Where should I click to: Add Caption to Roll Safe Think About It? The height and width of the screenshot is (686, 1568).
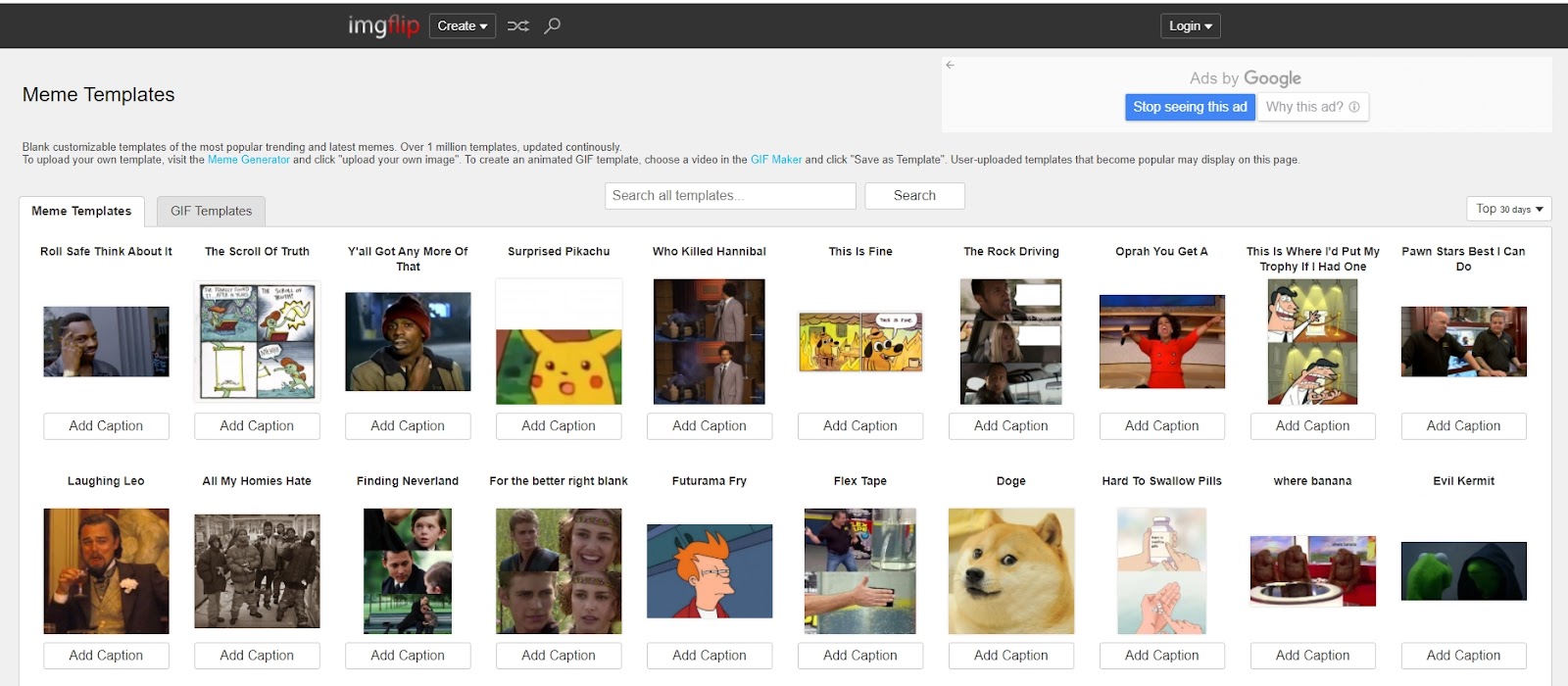[106, 425]
